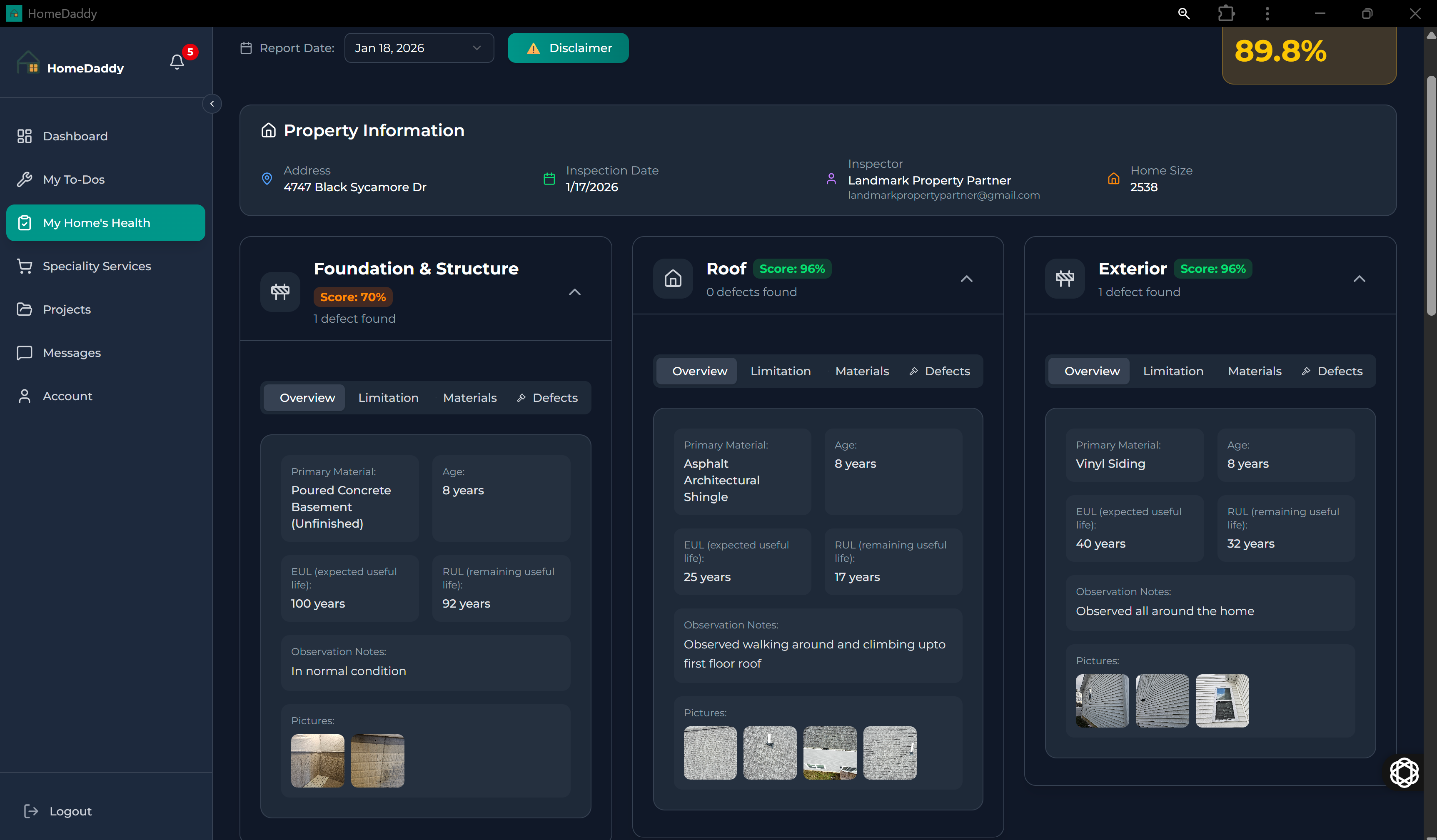The height and width of the screenshot is (840, 1437).
Task: Click the HomeDaddy app icon in the title bar
Action: tap(14, 13)
